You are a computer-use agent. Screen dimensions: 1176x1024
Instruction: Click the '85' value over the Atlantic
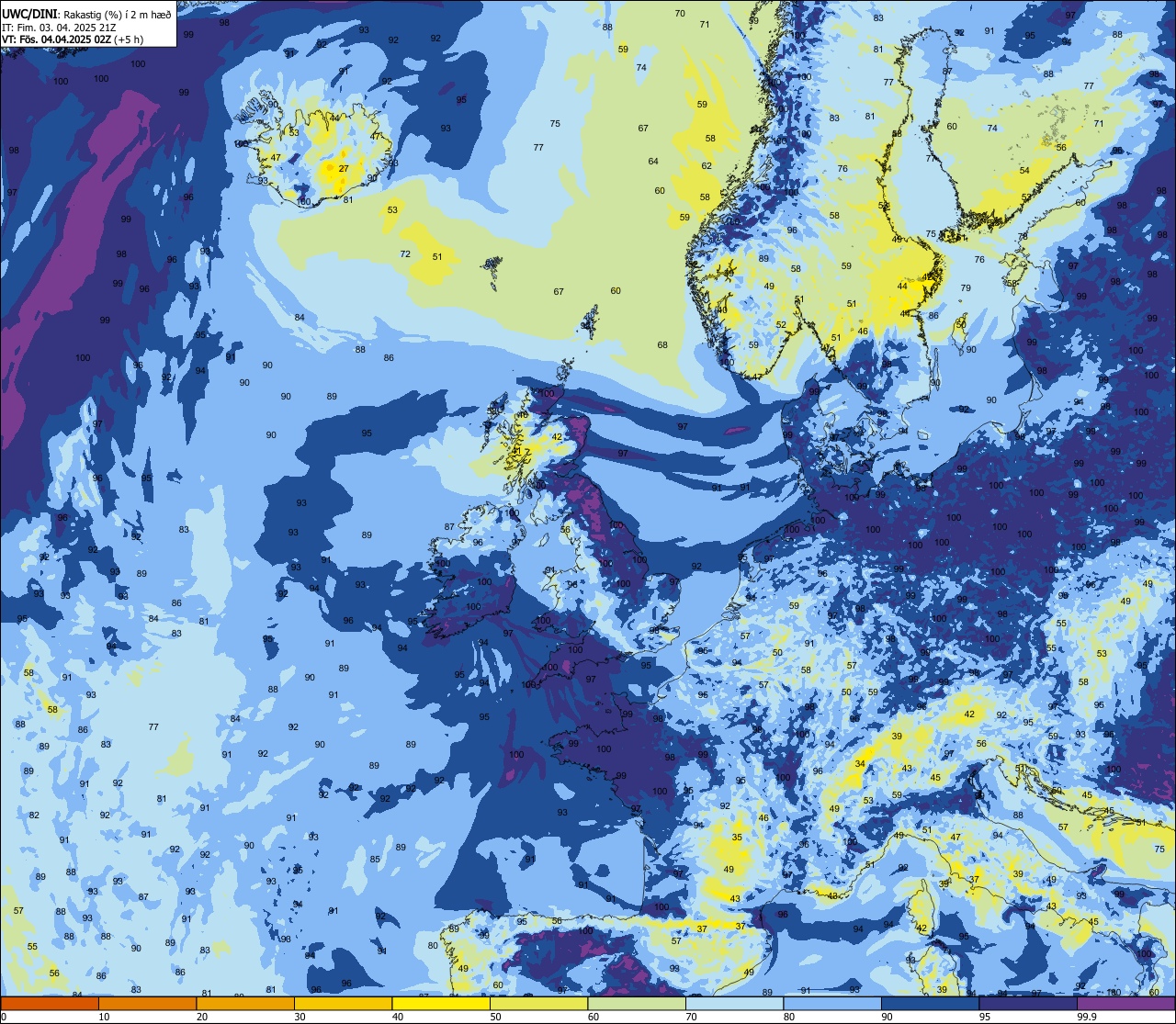pyautogui.click(x=375, y=860)
